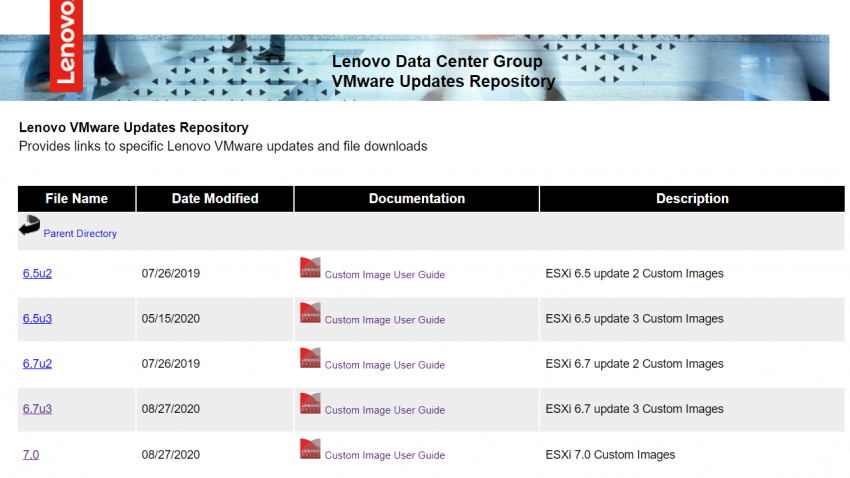Open Custom Image User Guide for 7.0
The width and height of the screenshot is (850, 478).
click(x=385, y=455)
